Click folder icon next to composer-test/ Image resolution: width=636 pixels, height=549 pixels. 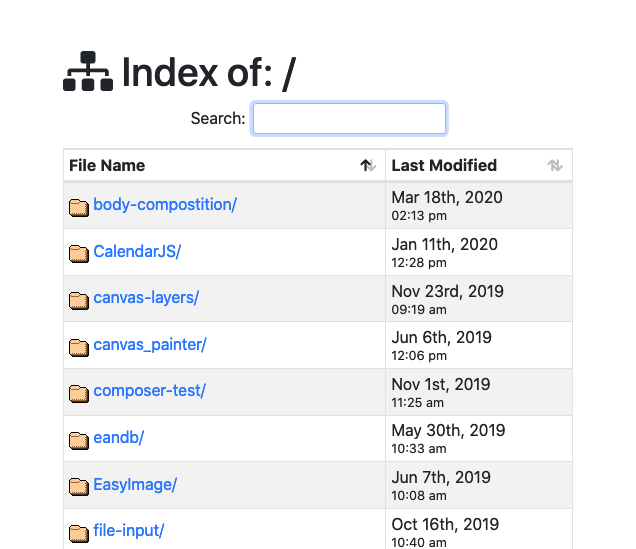(x=79, y=394)
